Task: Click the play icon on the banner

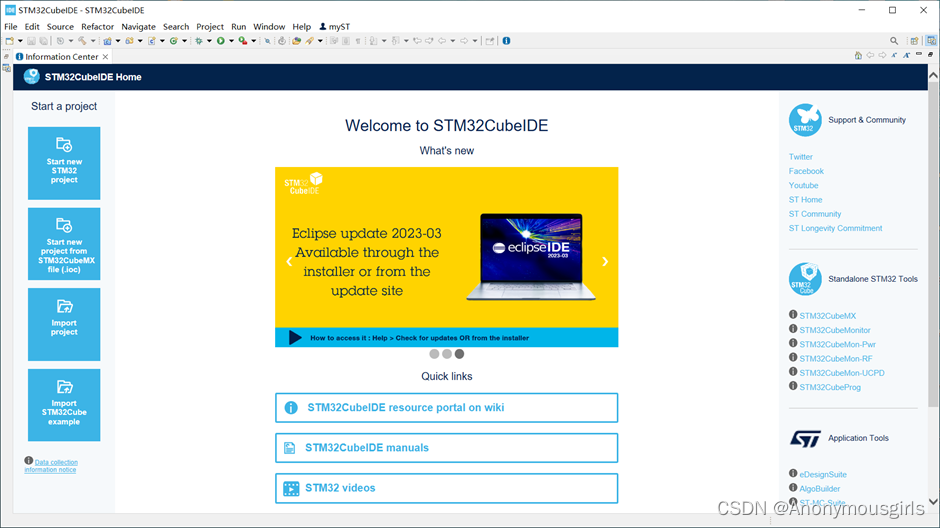Action: point(295,337)
